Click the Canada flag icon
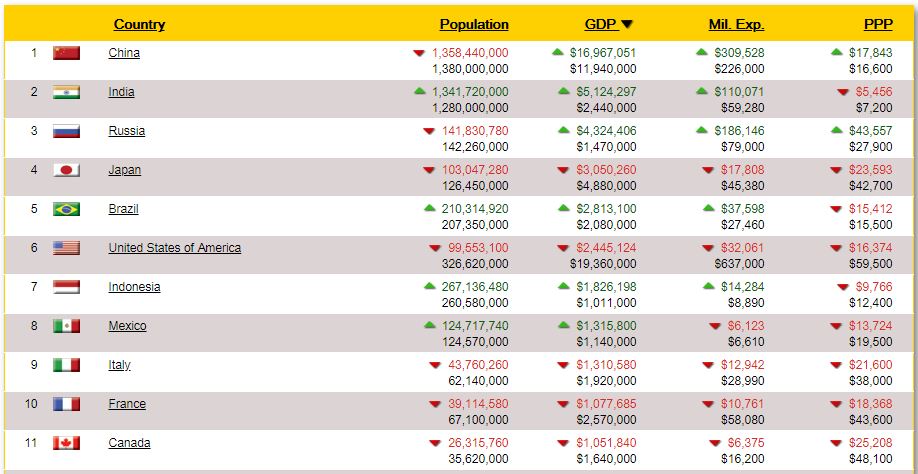The image size is (918, 474). (x=66, y=443)
